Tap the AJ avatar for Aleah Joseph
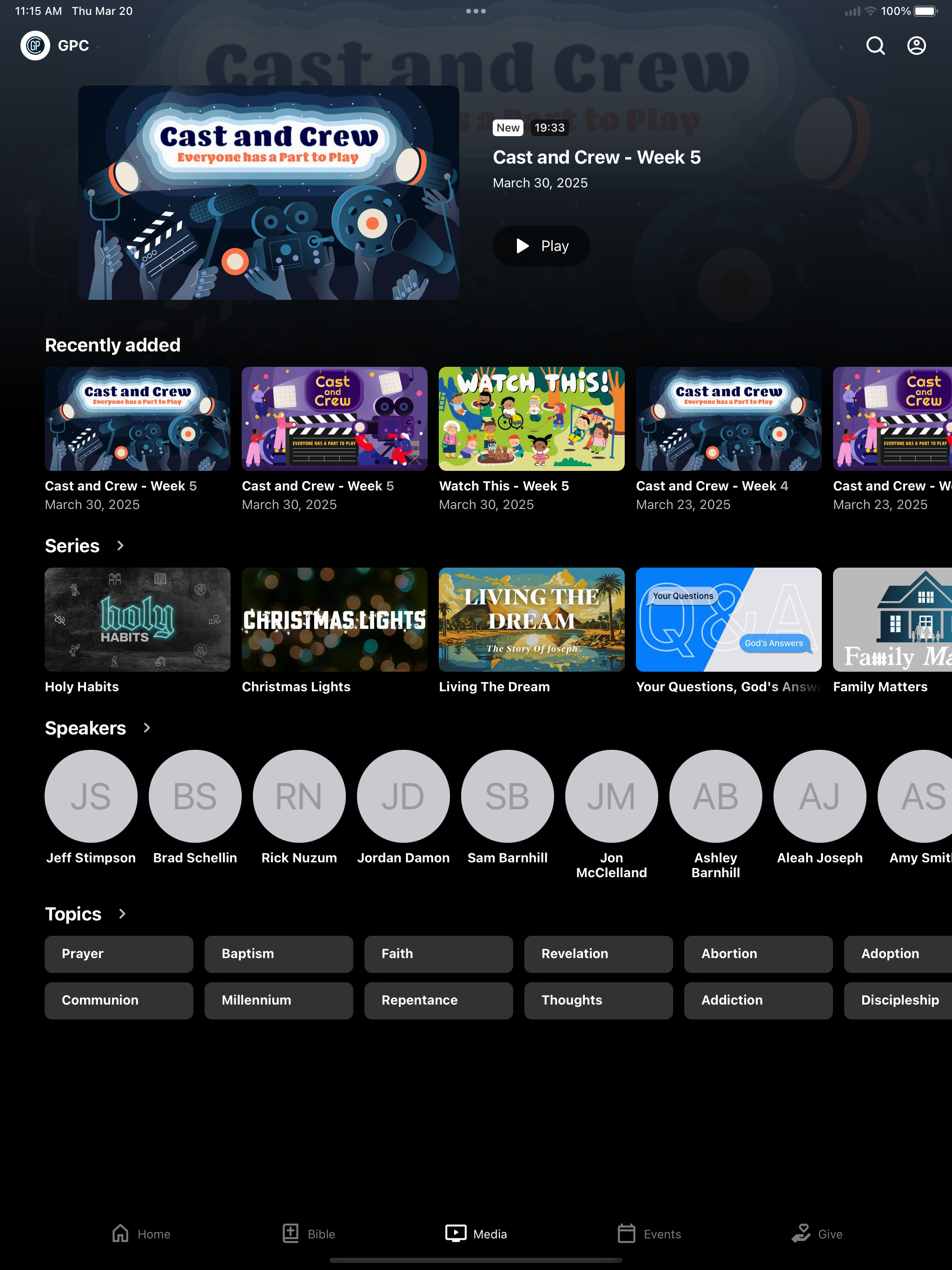Screen dimensions: 952x1270 pos(820,796)
